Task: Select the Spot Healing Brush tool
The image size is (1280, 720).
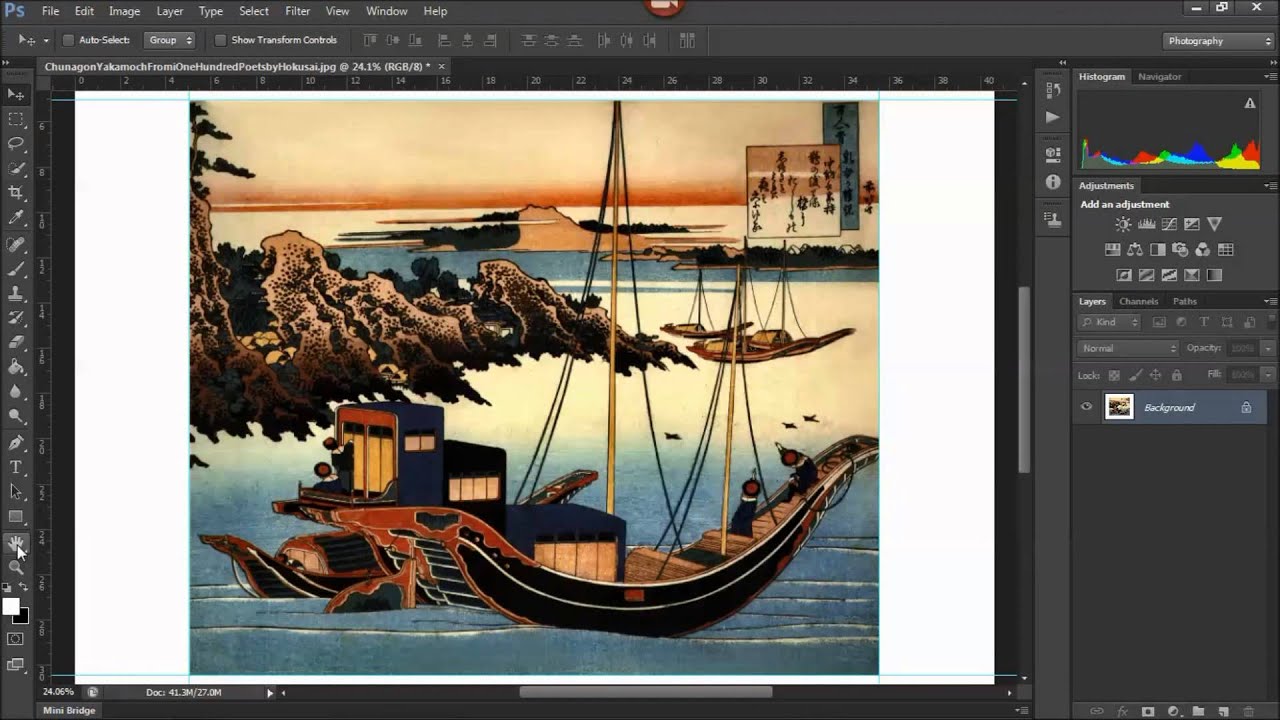Action: (x=16, y=245)
